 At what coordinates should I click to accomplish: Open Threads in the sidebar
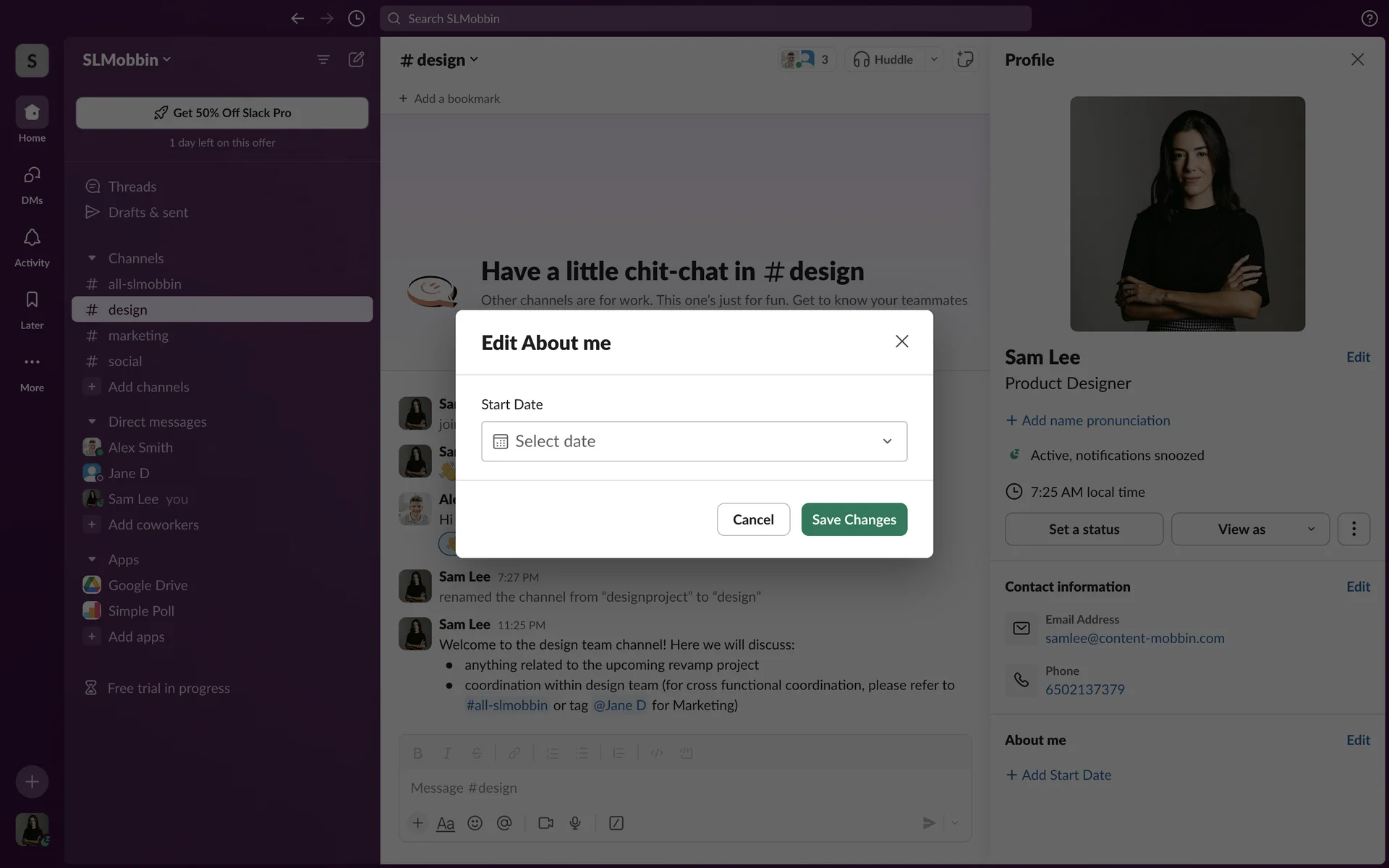pos(132,187)
